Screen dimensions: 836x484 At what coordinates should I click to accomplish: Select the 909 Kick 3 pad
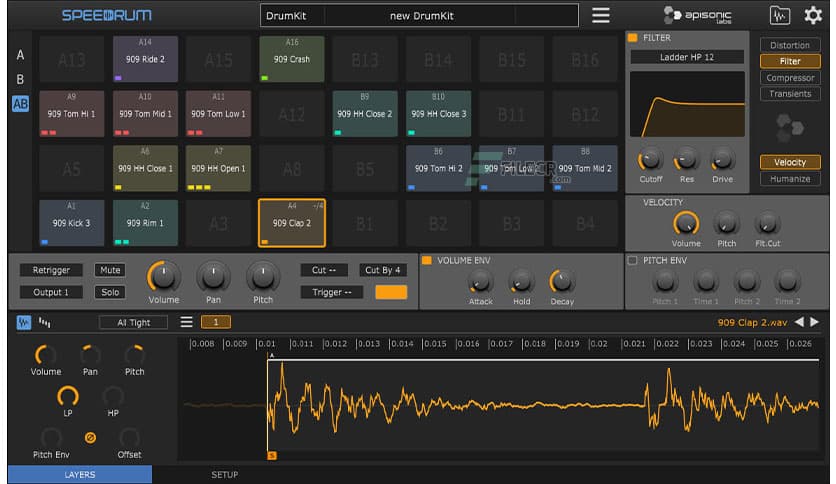click(71, 223)
